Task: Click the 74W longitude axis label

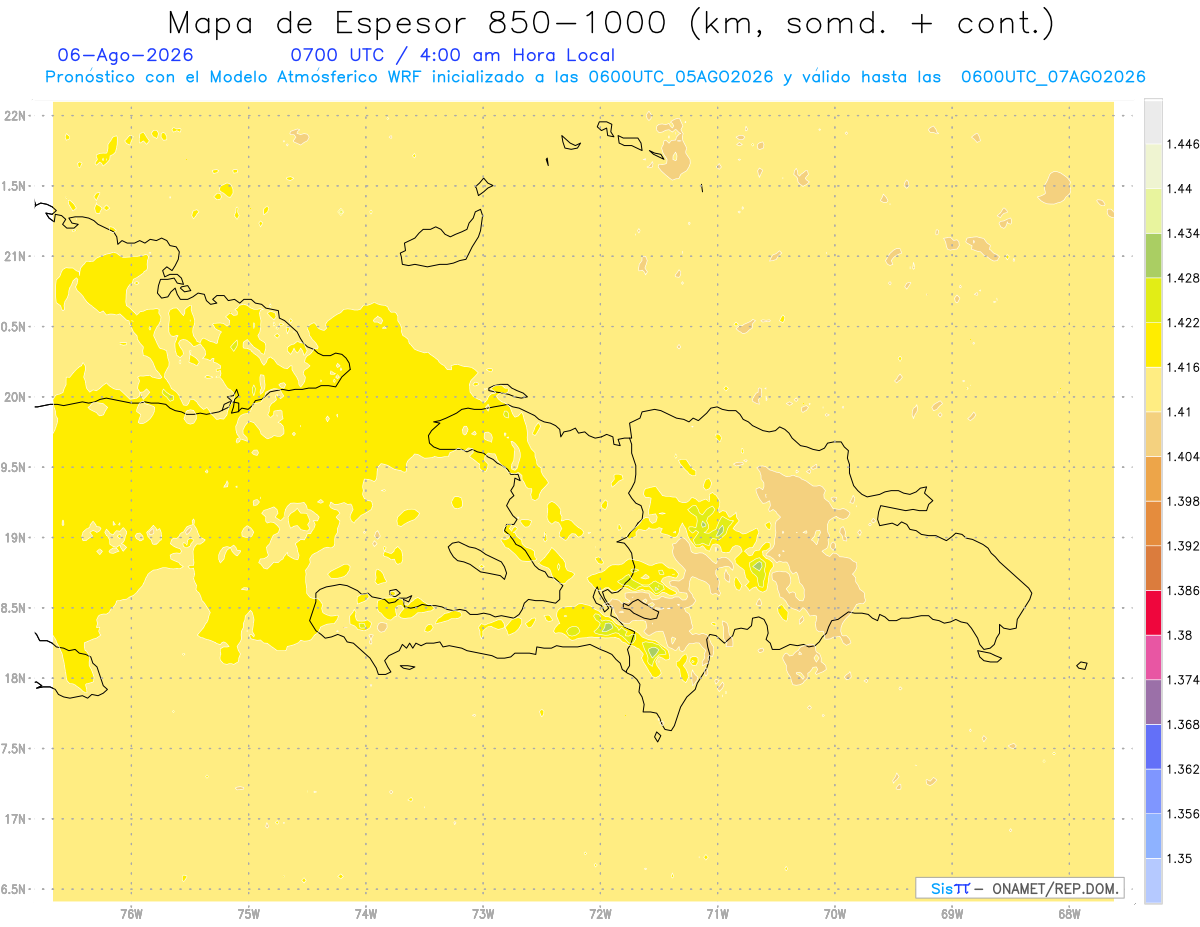Action: (x=366, y=914)
